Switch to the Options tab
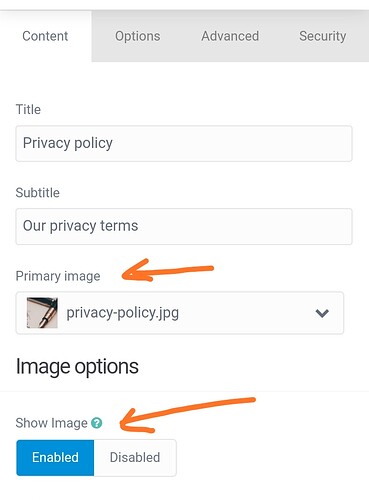Screen dimensions: 369x500 138,36
